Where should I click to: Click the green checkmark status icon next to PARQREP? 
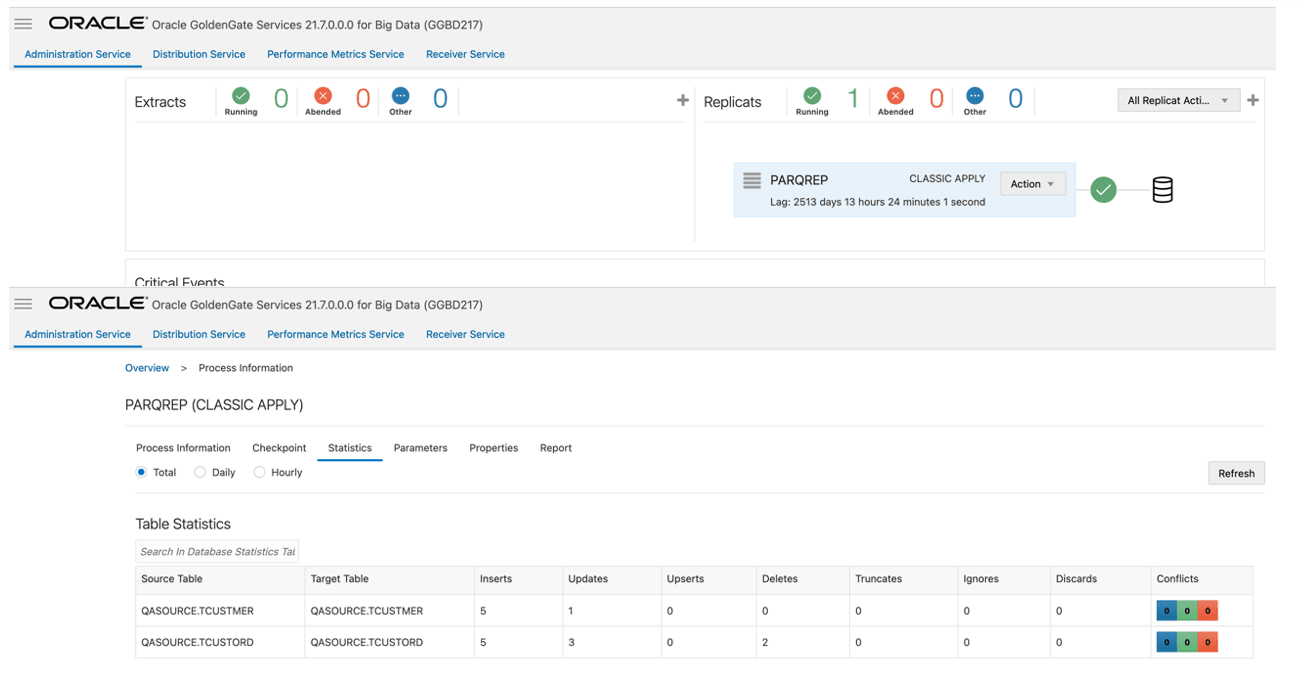coord(1103,189)
